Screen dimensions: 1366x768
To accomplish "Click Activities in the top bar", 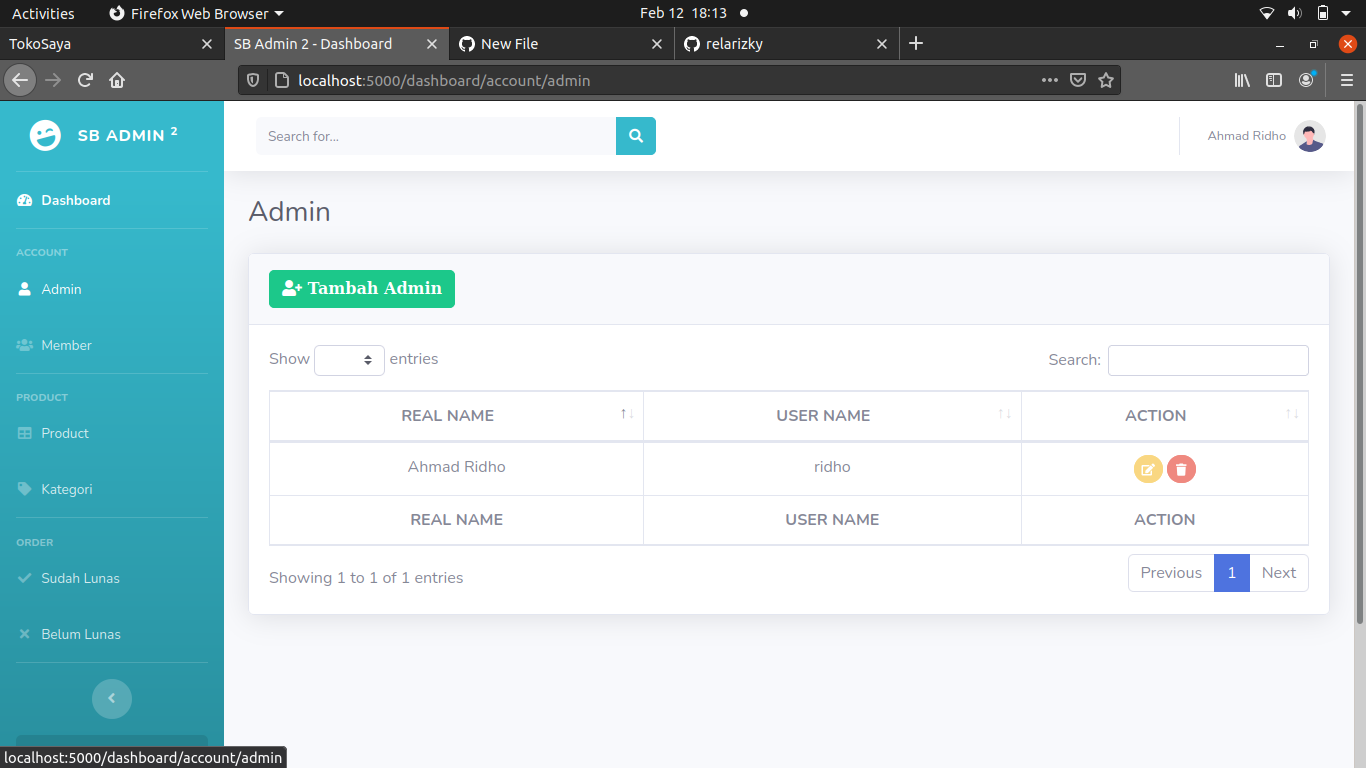I will [43, 13].
